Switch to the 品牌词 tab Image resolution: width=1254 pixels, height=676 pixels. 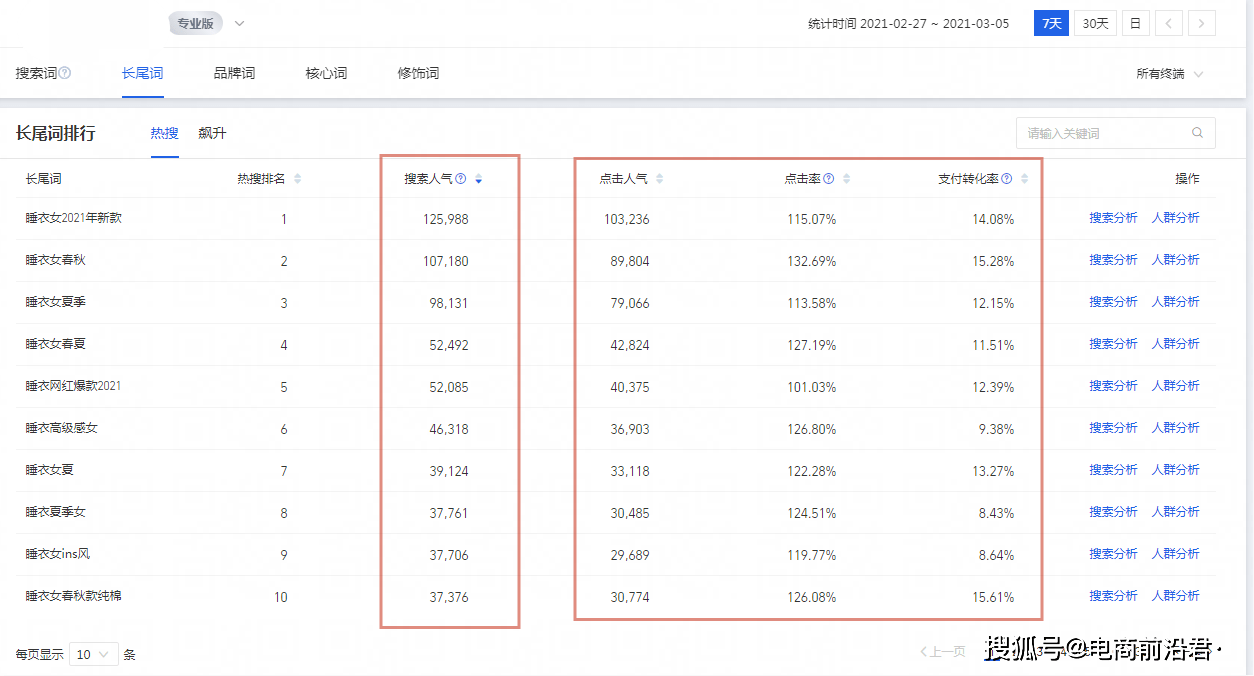tap(234, 73)
